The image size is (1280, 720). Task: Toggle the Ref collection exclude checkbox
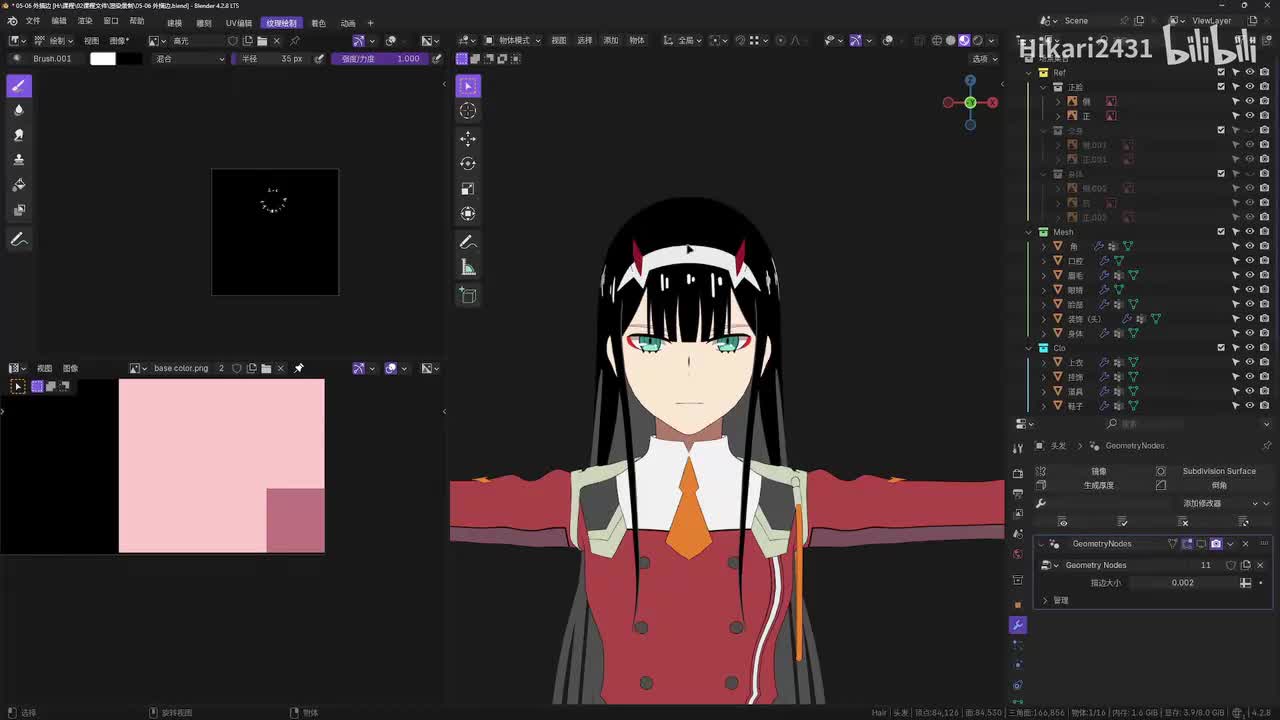(x=1221, y=72)
